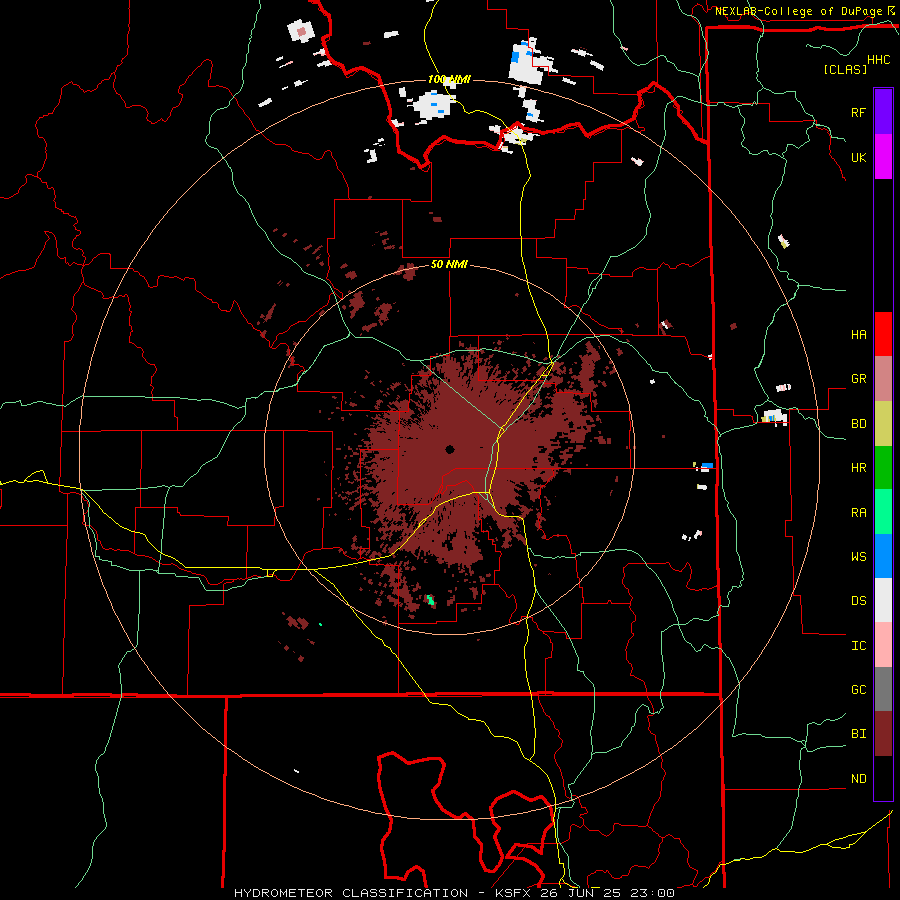Screen dimensions: 900x900
Task: Click the red HA legend color swatch
Action: (x=883, y=334)
